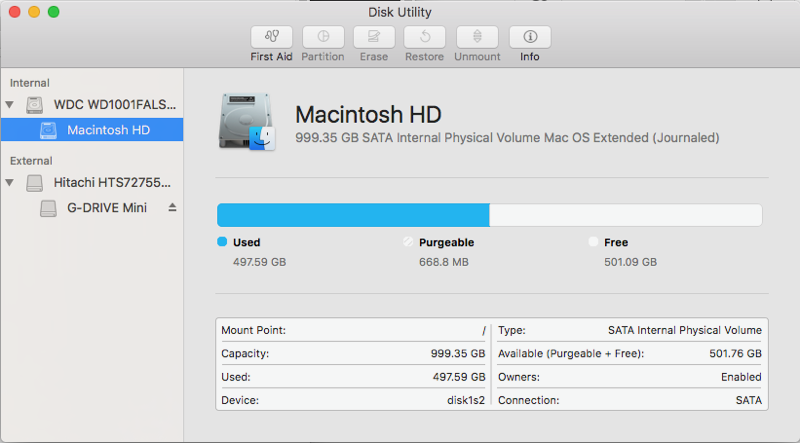Screen dimensions: 800x443
Task: Run First Aid on the disk
Action: click(x=271, y=37)
